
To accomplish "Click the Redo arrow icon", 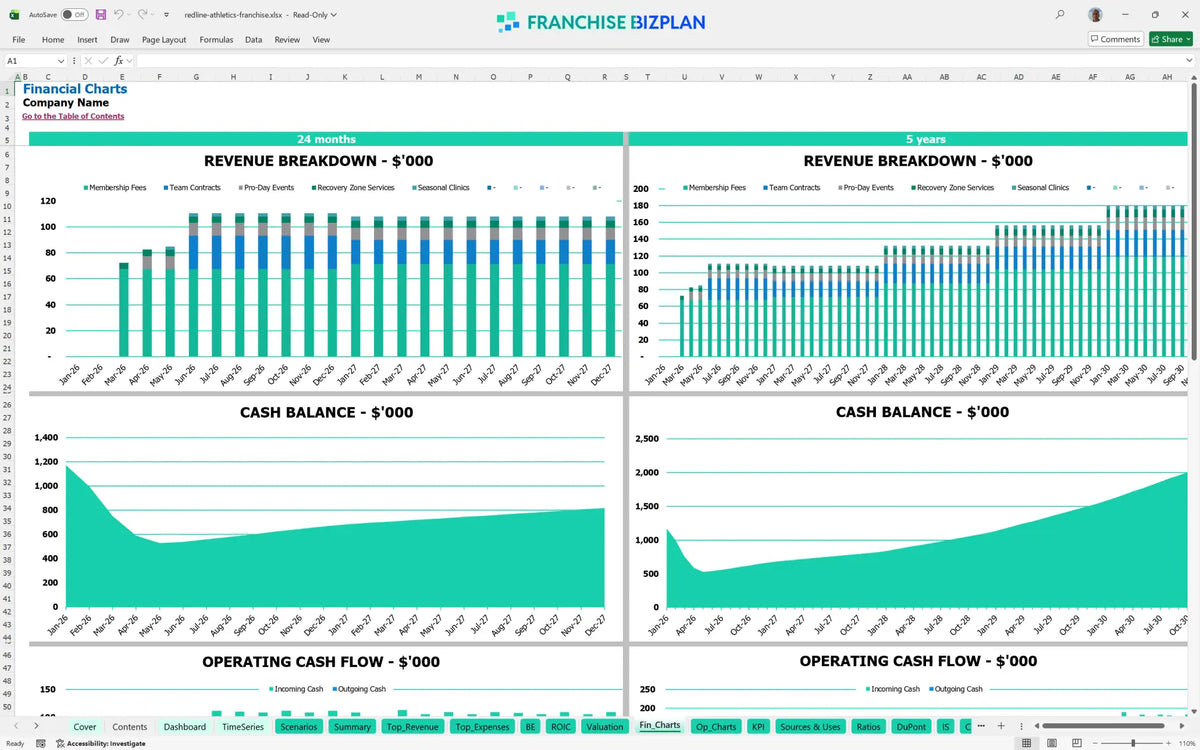I will click(142, 15).
